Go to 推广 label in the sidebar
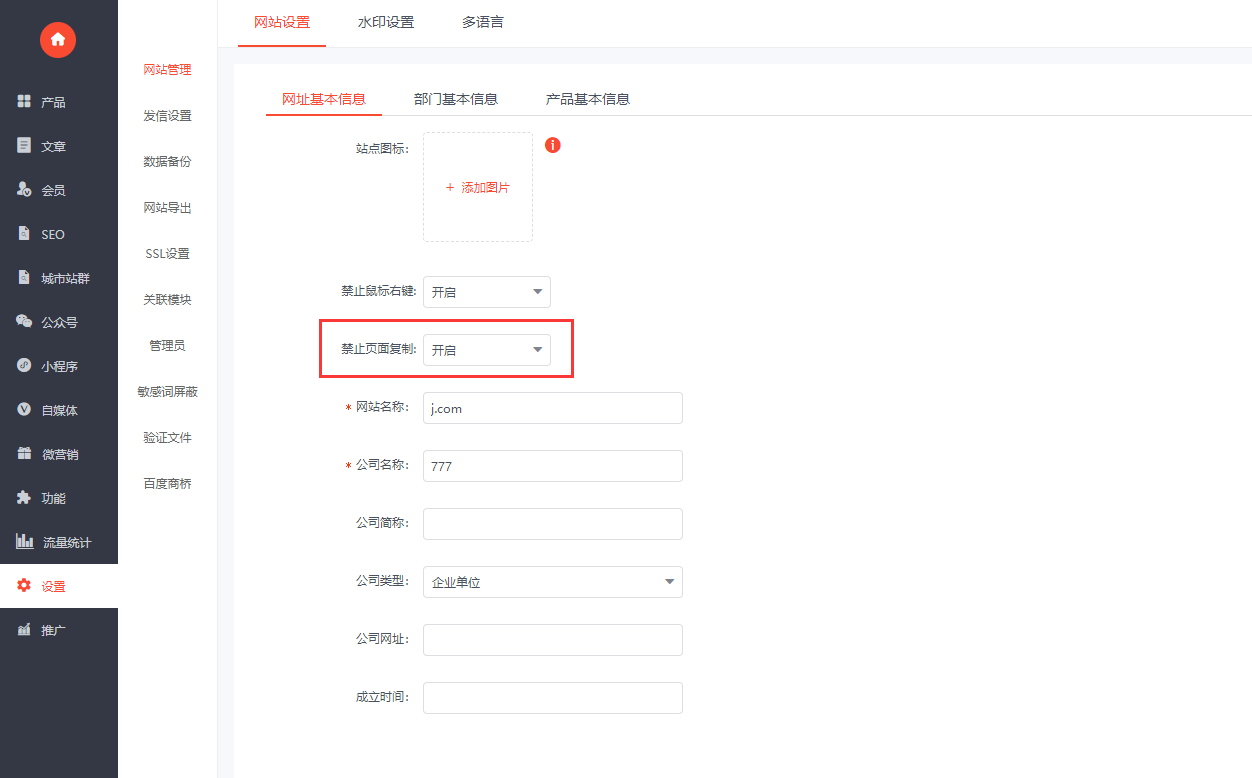 [x=53, y=630]
